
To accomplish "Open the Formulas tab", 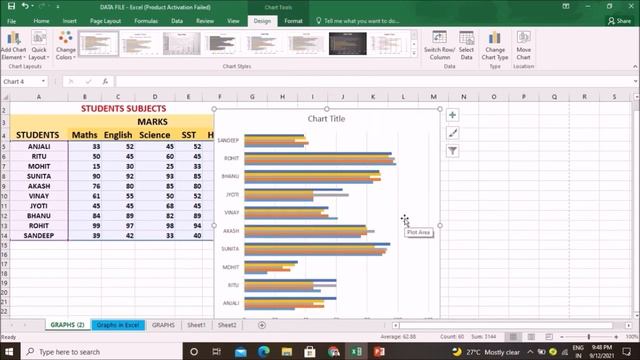I will pyautogui.click(x=146, y=21).
